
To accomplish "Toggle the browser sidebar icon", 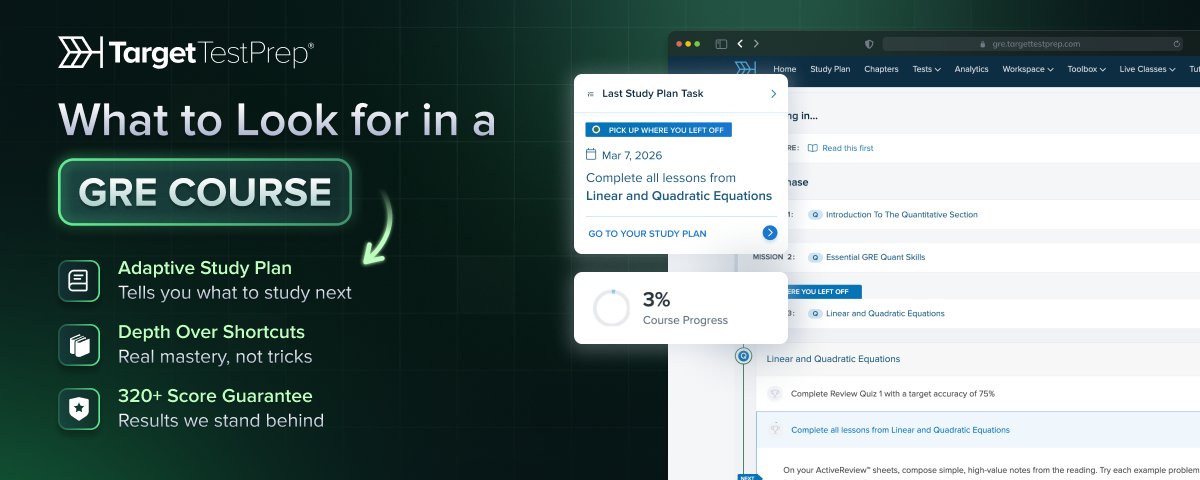I will pyautogui.click(x=721, y=44).
